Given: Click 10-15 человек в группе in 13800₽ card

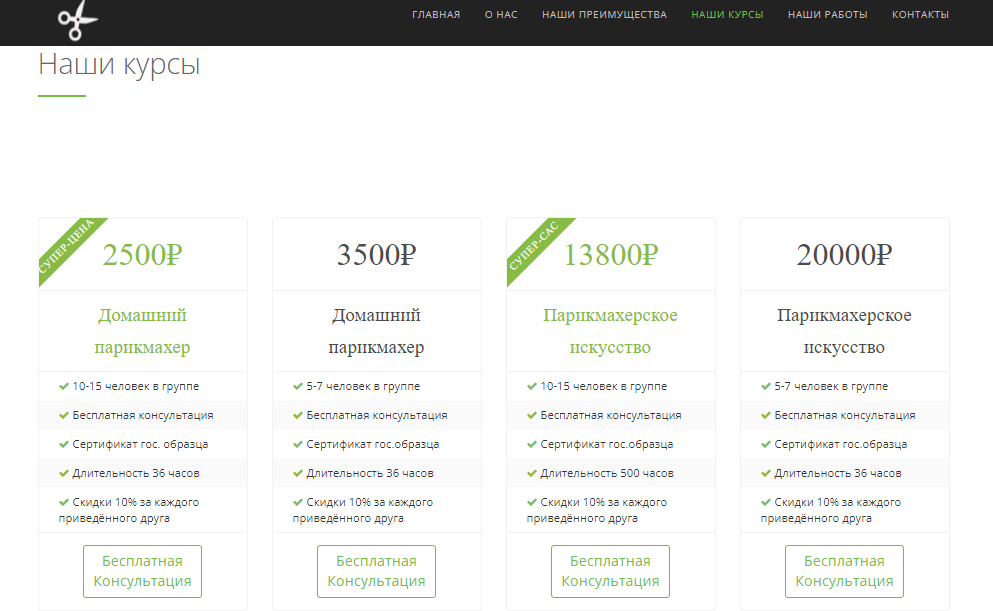Looking at the screenshot, I should 604,386.
